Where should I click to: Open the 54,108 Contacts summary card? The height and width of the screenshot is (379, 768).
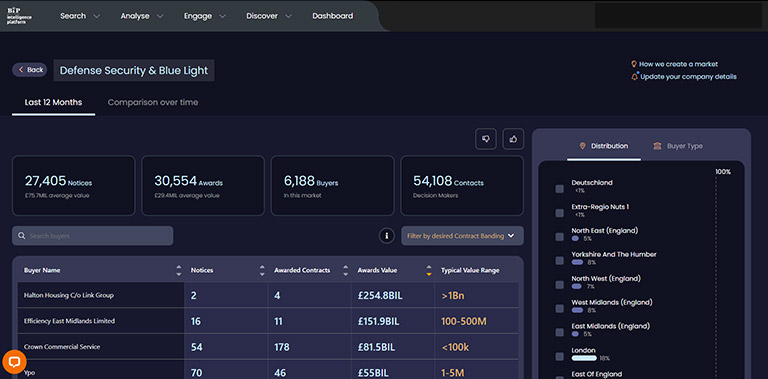[x=462, y=186]
